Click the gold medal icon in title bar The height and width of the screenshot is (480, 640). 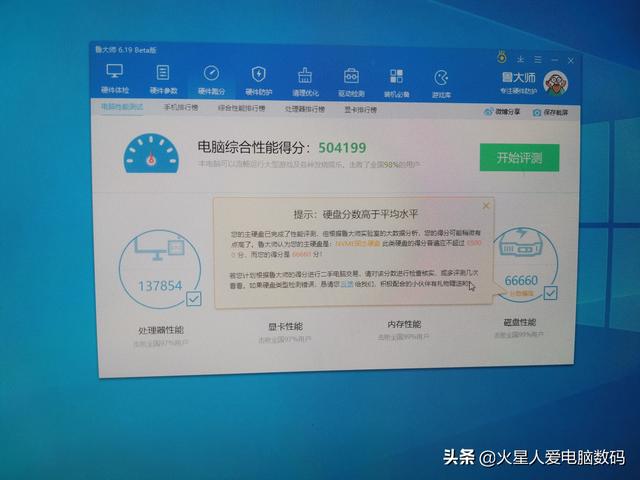pyautogui.click(x=502, y=57)
